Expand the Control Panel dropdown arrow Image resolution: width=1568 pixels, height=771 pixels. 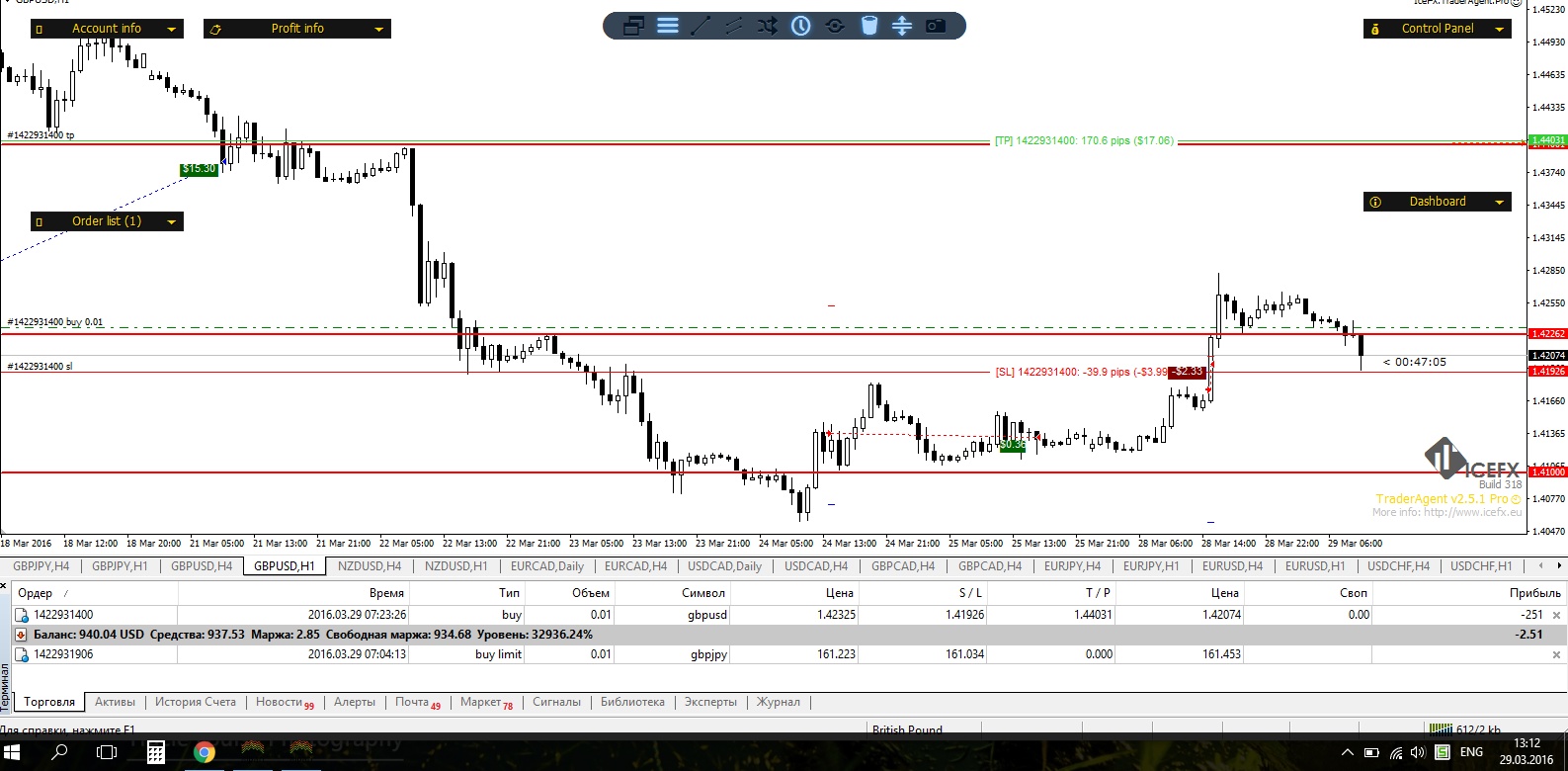coord(1499,30)
